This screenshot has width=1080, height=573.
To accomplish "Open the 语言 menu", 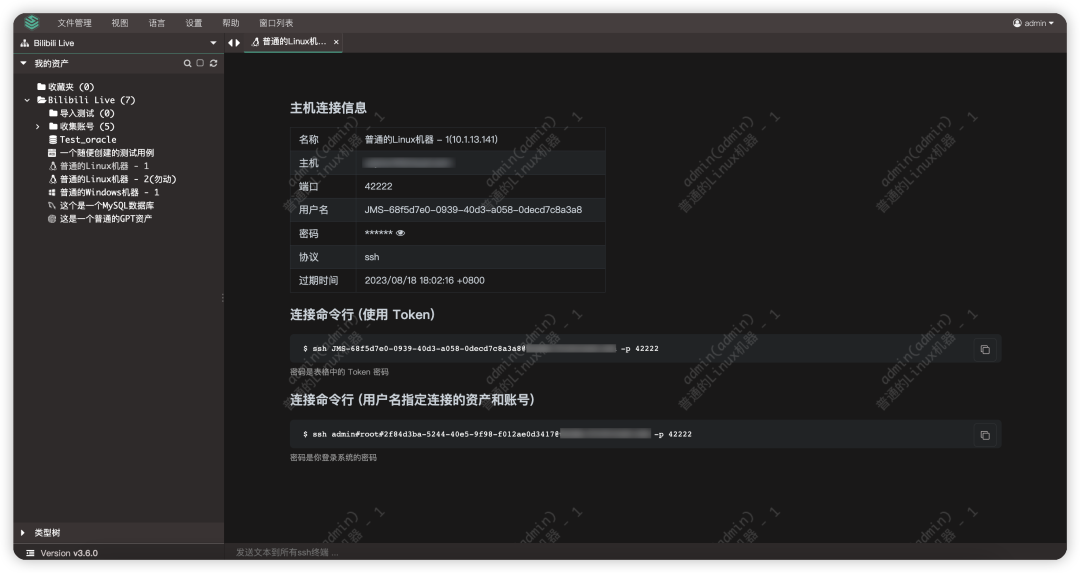I will (x=157, y=23).
